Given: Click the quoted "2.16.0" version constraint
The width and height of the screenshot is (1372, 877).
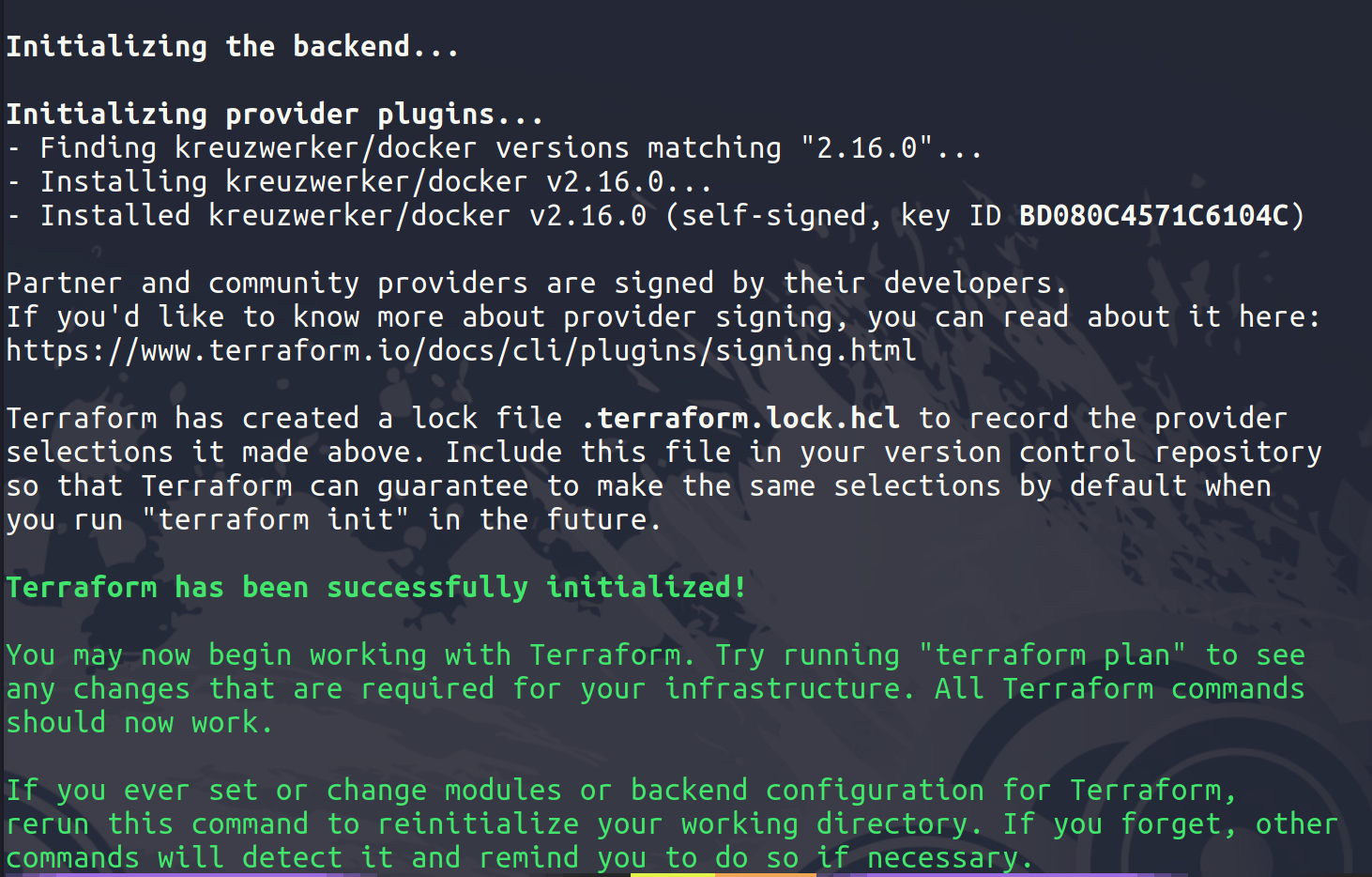Looking at the screenshot, I should point(866,148).
